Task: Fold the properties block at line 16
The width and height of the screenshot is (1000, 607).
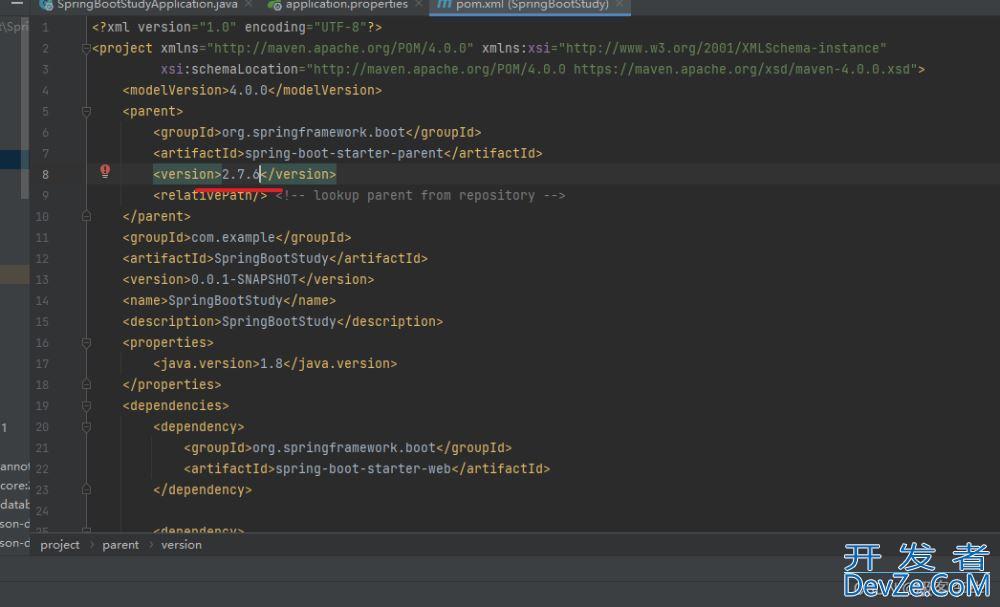Action: (87, 342)
